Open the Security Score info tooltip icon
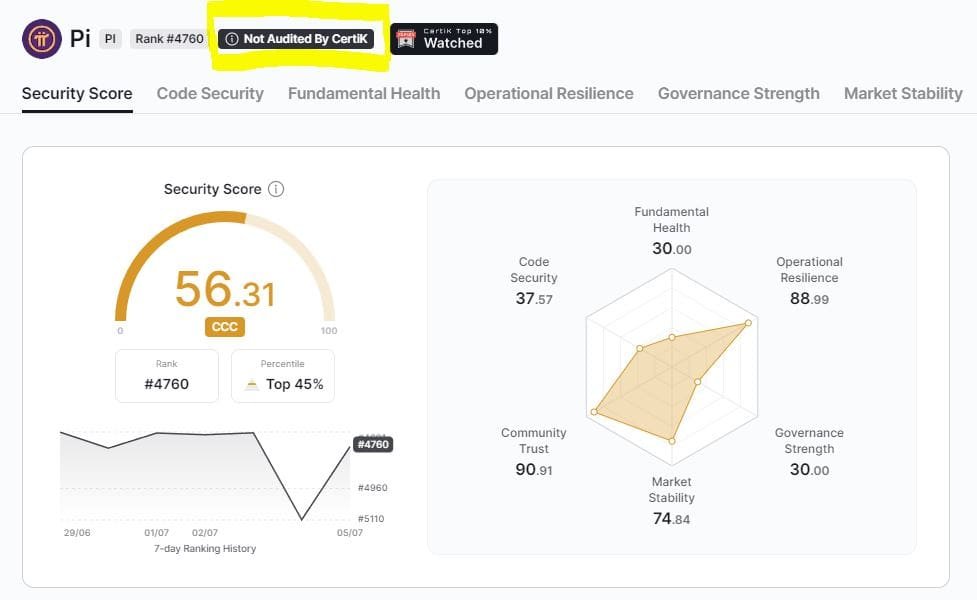Image resolution: width=977 pixels, height=600 pixels. (x=277, y=188)
